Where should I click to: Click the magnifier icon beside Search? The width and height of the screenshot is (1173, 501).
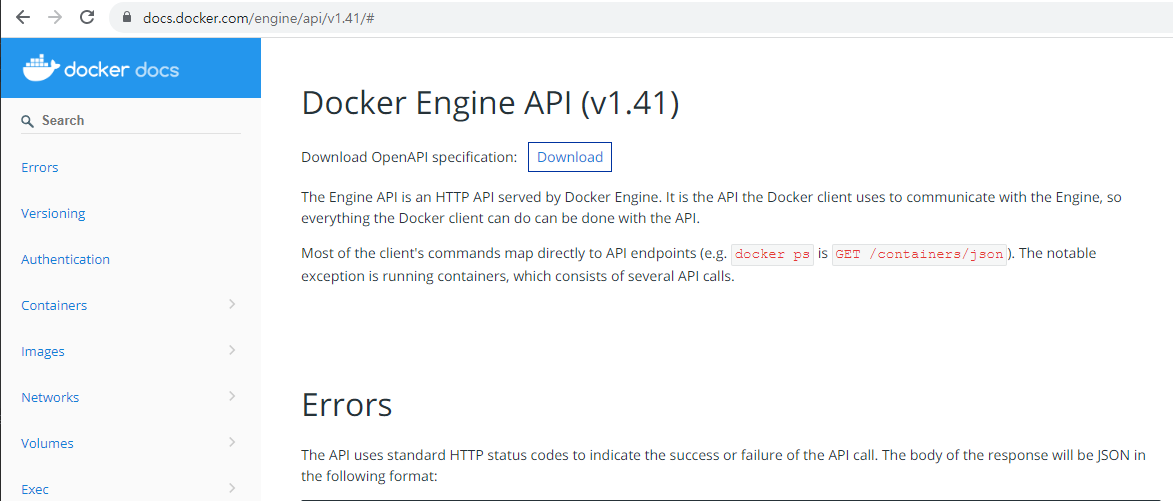[28, 121]
